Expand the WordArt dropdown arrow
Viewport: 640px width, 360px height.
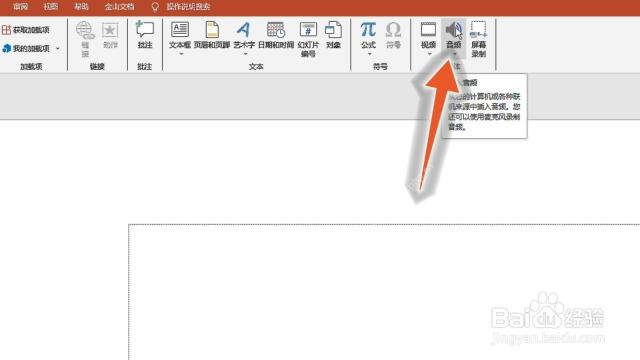(245, 54)
